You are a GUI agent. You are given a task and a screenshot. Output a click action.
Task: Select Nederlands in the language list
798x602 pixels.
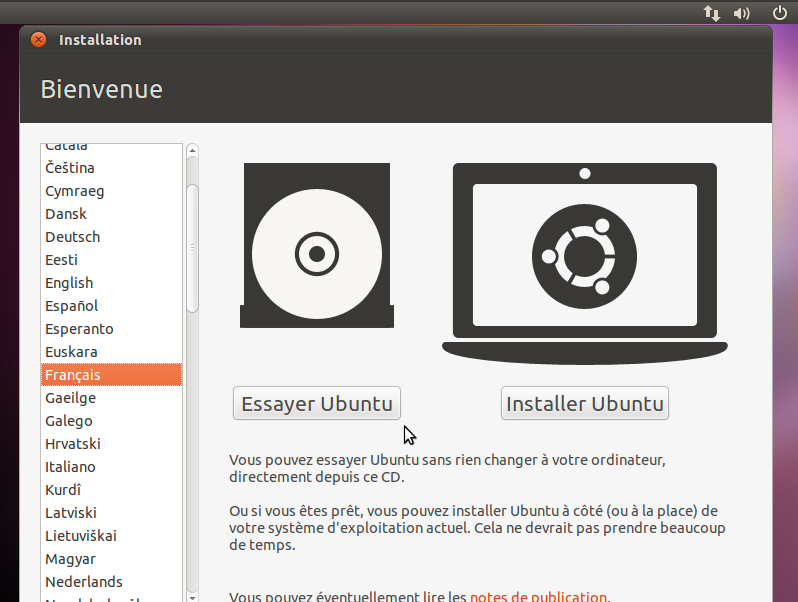click(x=83, y=582)
